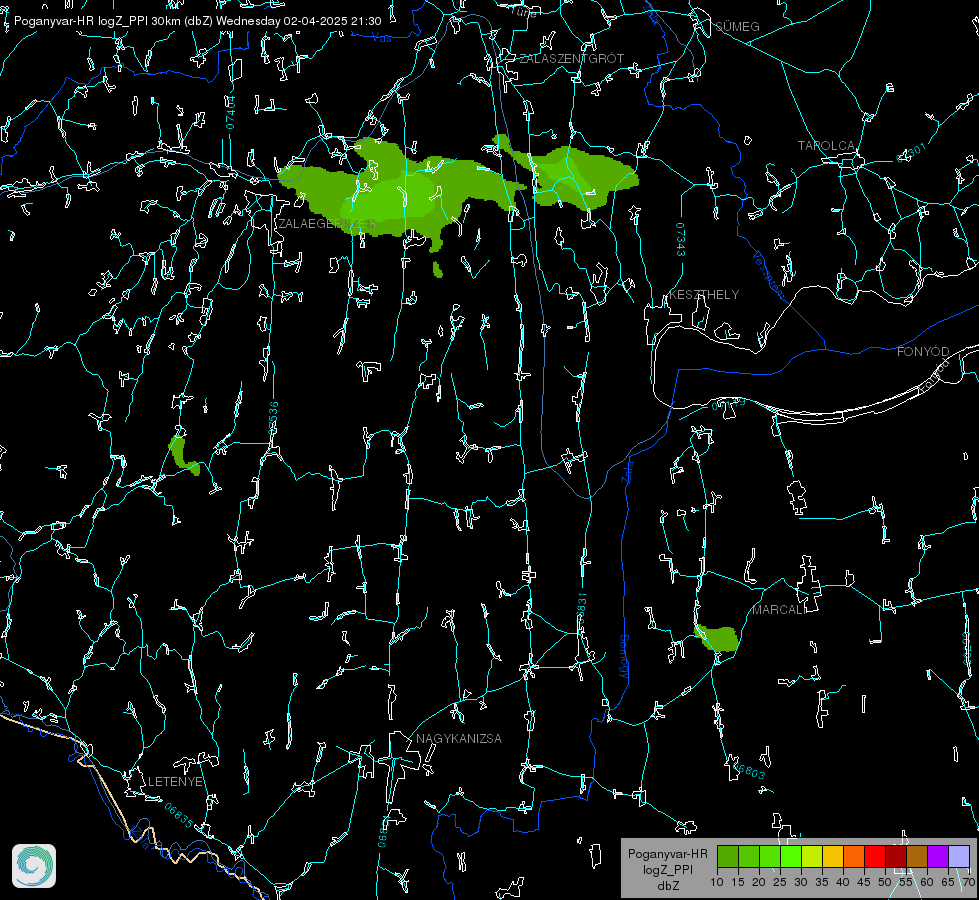Viewport: 979px width, 900px height.
Task: Click road number 07404 label
Action: coord(231,112)
